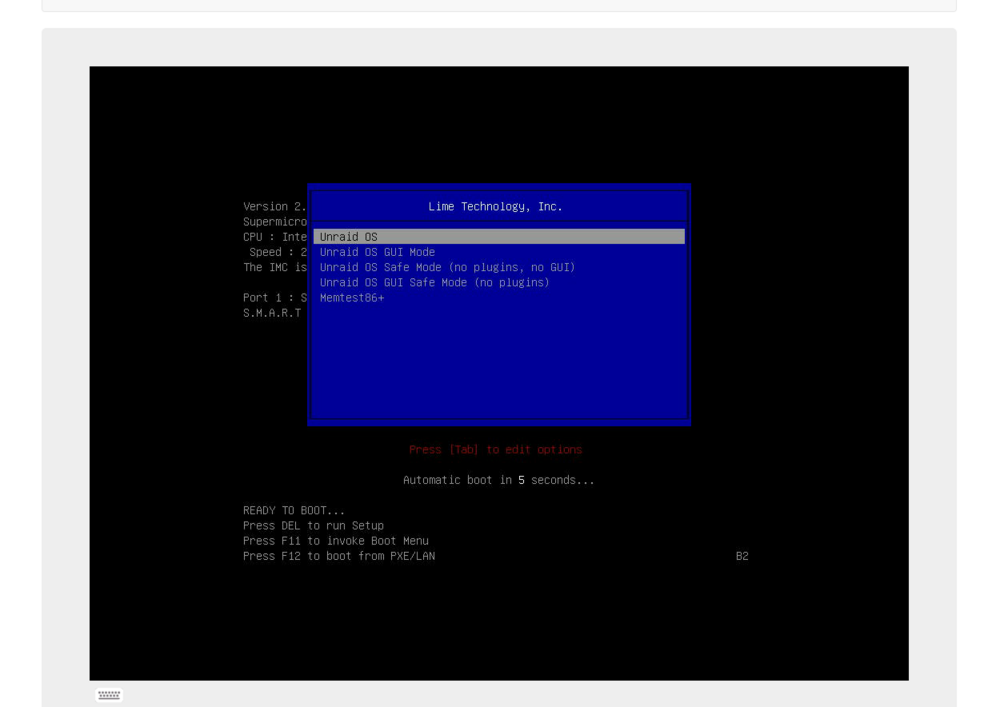
Task: Choose Unraid OS GUI Mode entry
Action: click(x=377, y=252)
